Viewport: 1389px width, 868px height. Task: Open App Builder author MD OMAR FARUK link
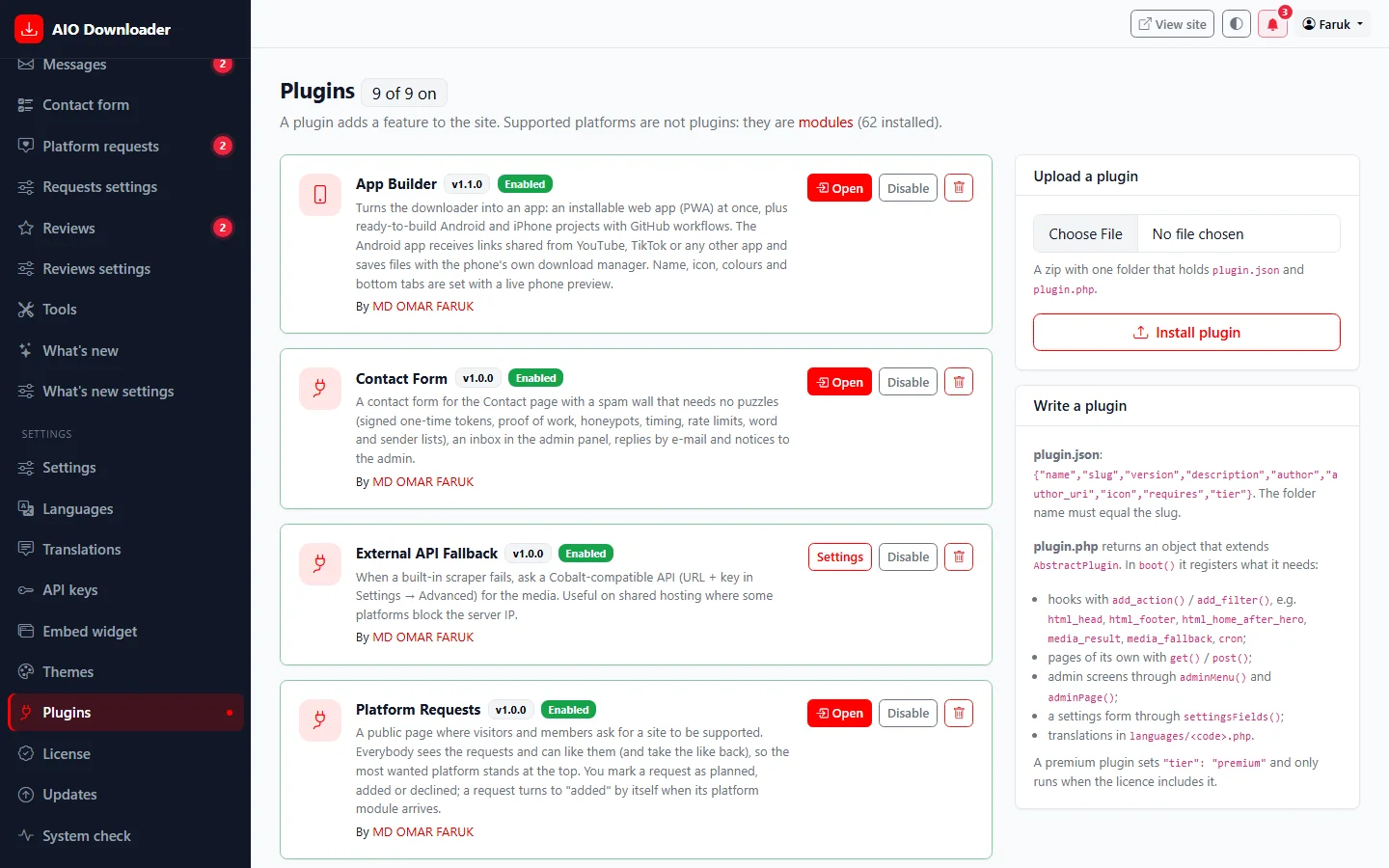click(x=422, y=306)
